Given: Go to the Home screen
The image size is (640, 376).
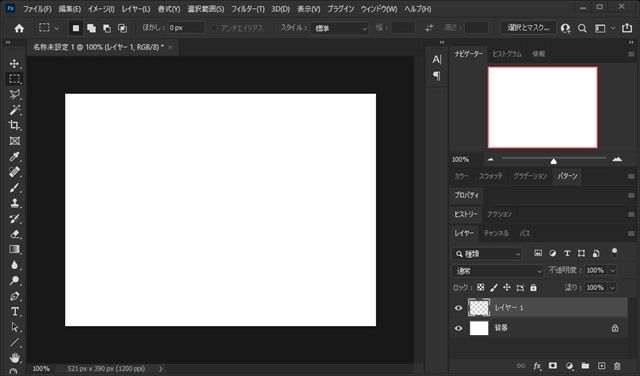Looking at the screenshot, I should 19,28.
